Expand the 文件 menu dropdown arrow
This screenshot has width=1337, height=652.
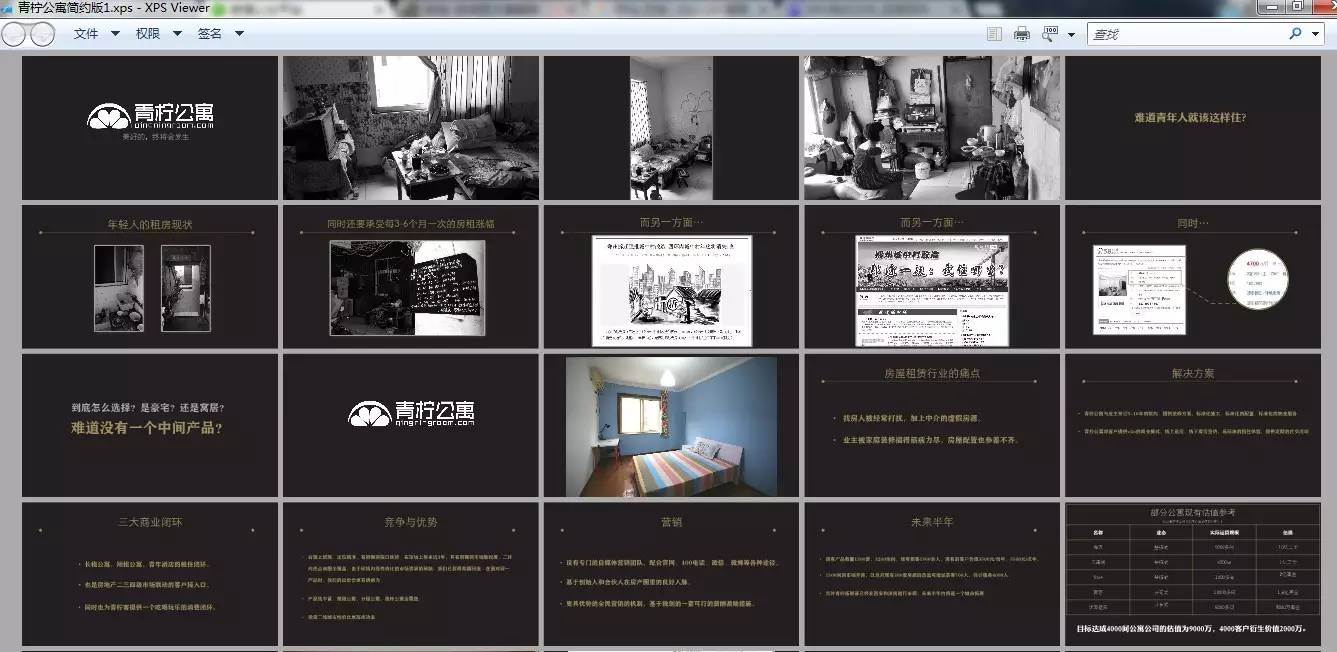114,33
